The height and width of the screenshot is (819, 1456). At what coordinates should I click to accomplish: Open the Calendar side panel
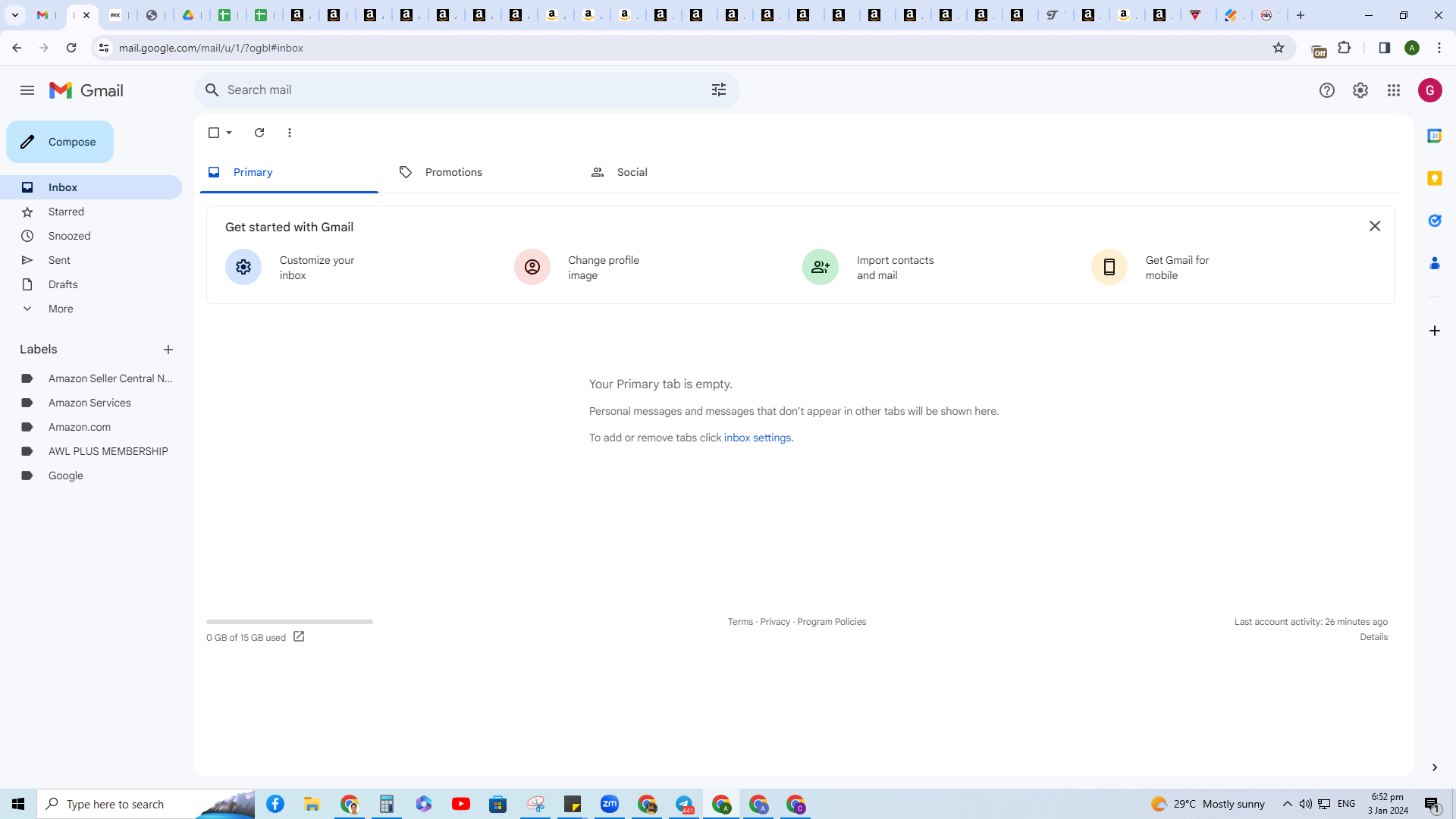point(1435,136)
